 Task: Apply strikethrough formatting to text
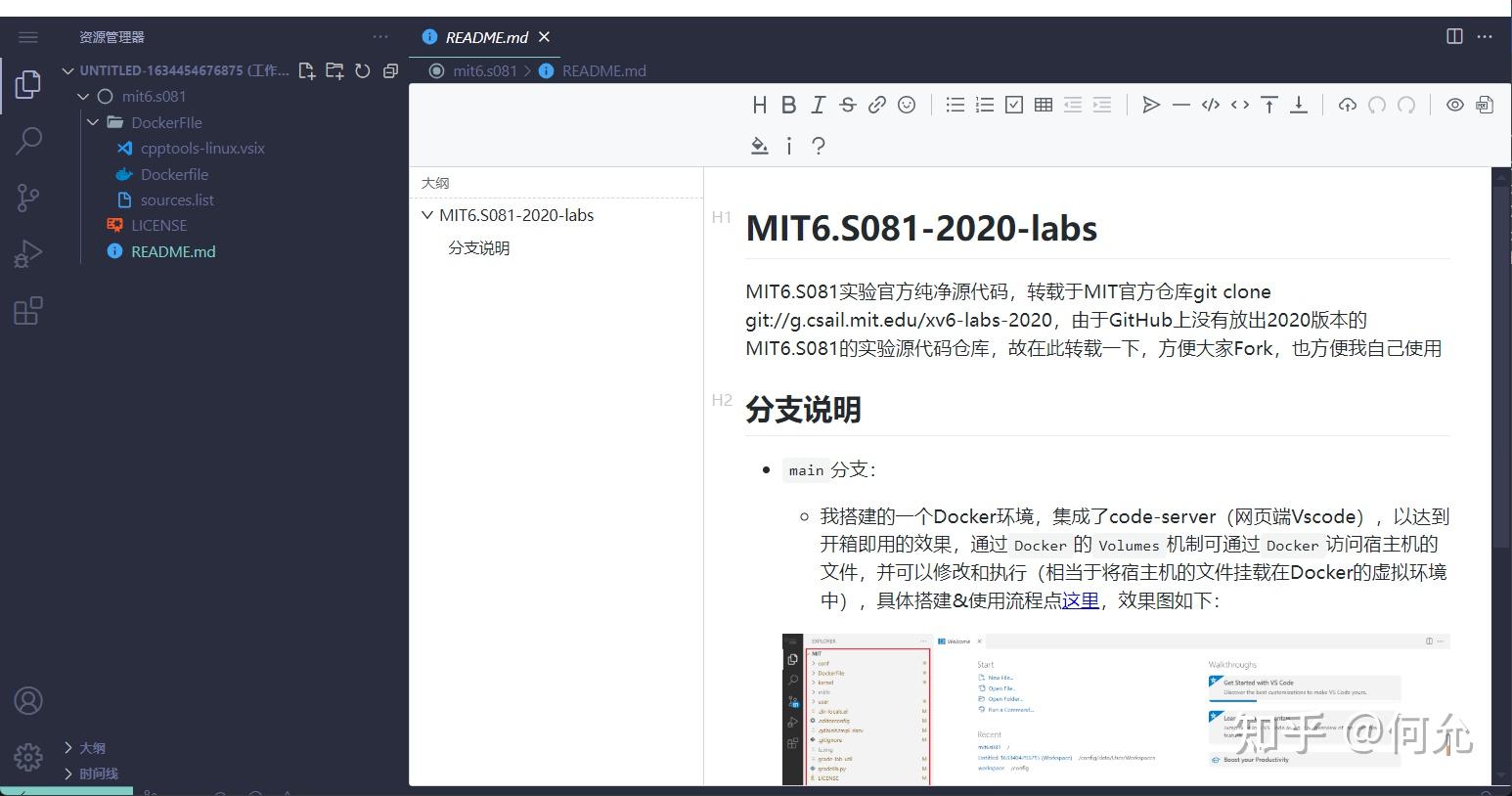coord(847,105)
